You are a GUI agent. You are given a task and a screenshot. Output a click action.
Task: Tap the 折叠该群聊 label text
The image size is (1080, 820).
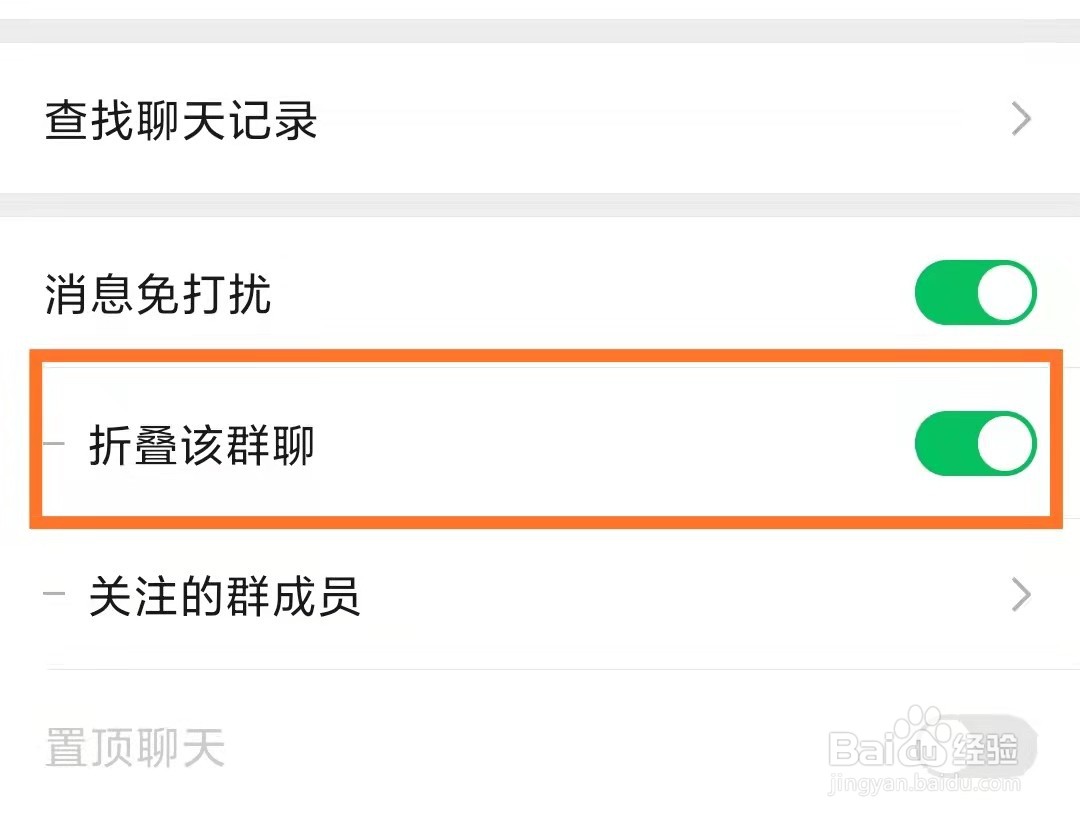pos(202,445)
